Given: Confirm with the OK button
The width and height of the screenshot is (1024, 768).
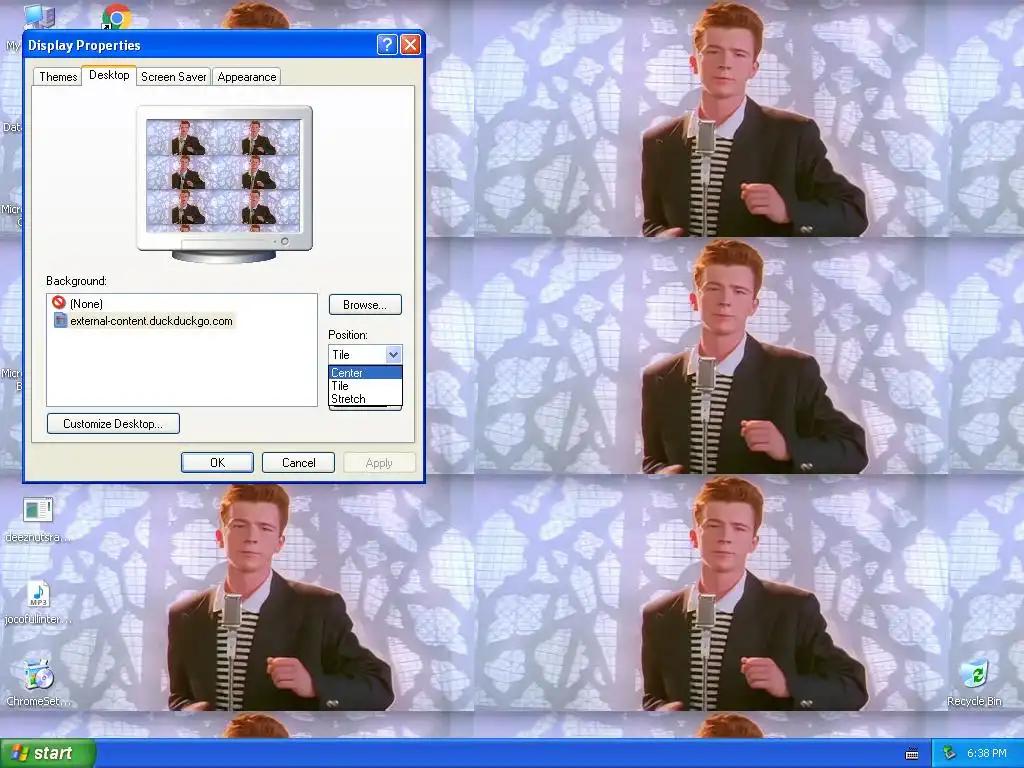Looking at the screenshot, I should pos(217,462).
